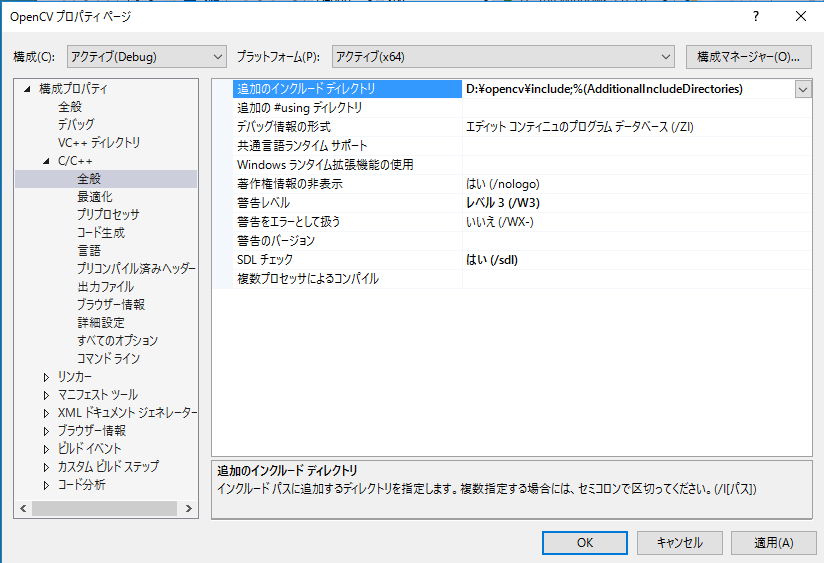Open the 構成 (Configuration) dropdown
This screenshot has width=824, height=563.
coord(146,56)
